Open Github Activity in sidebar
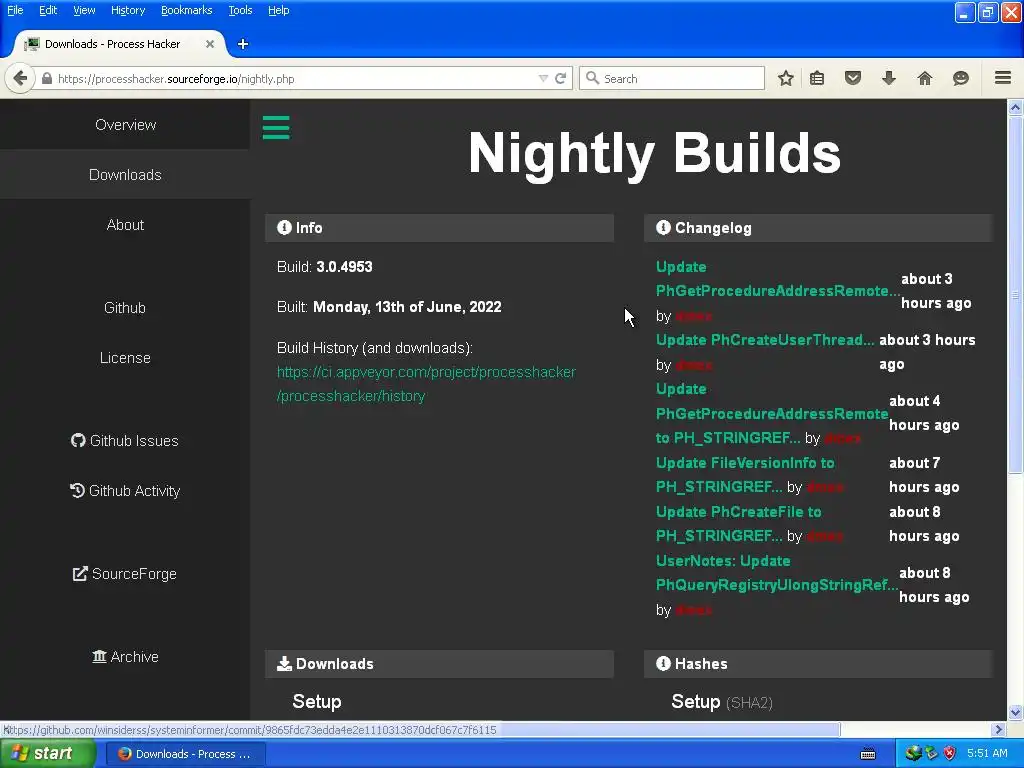Viewport: 1024px width, 768px height. (x=125, y=490)
